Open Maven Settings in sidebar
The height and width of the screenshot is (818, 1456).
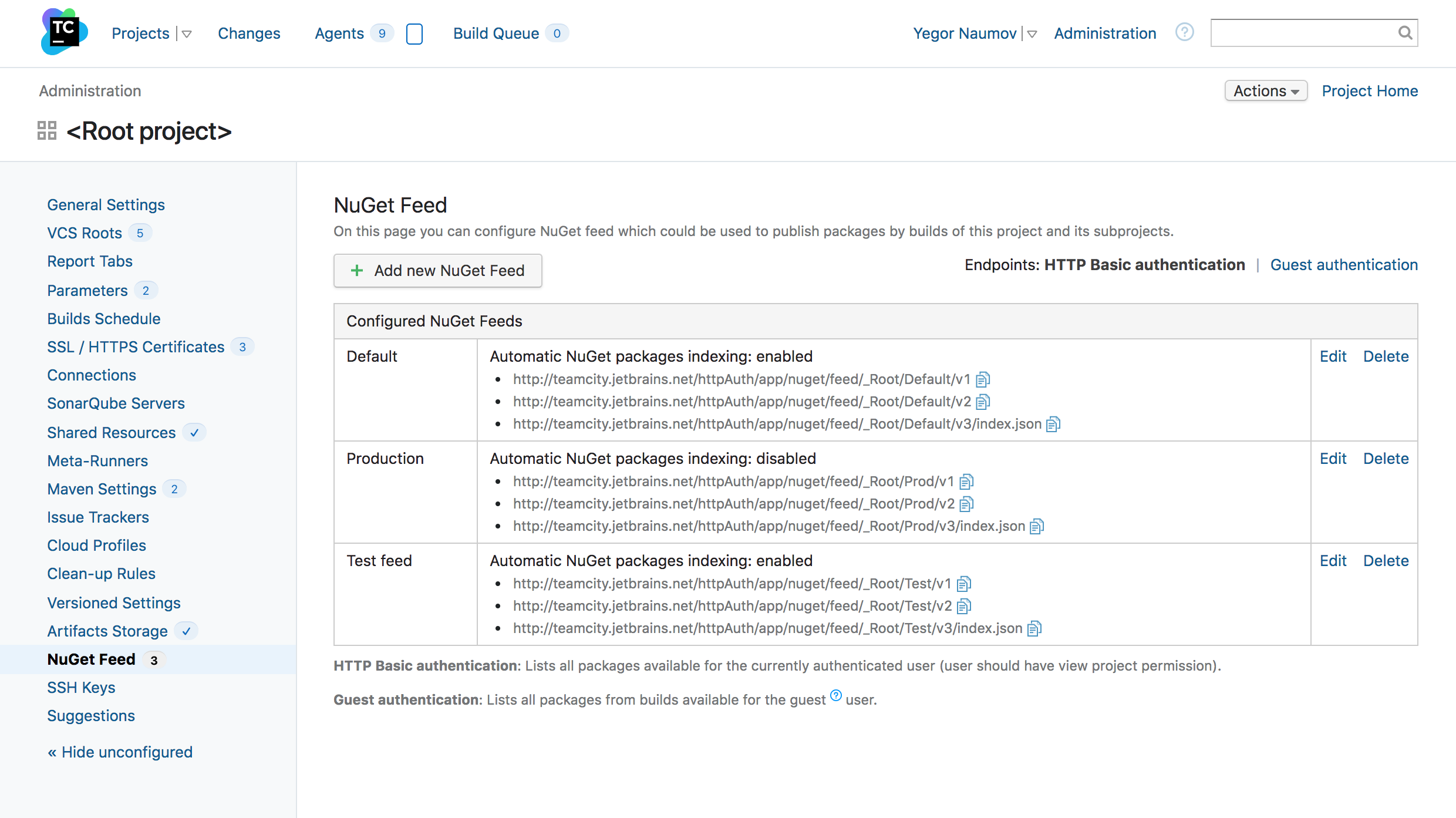(102, 489)
